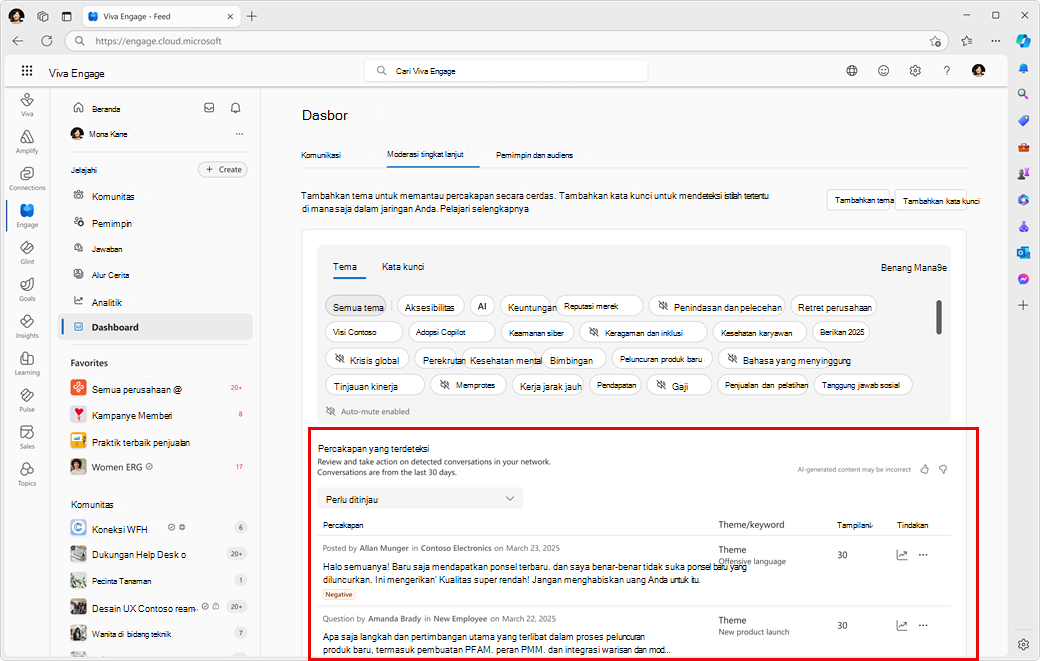
Task: Select the Semua tema filter chip
Action: pos(356,306)
